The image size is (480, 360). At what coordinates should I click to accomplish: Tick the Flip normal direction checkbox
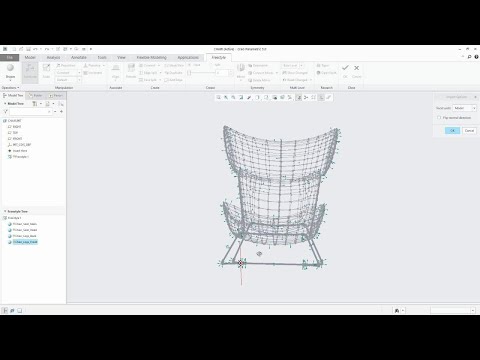point(439,118)
